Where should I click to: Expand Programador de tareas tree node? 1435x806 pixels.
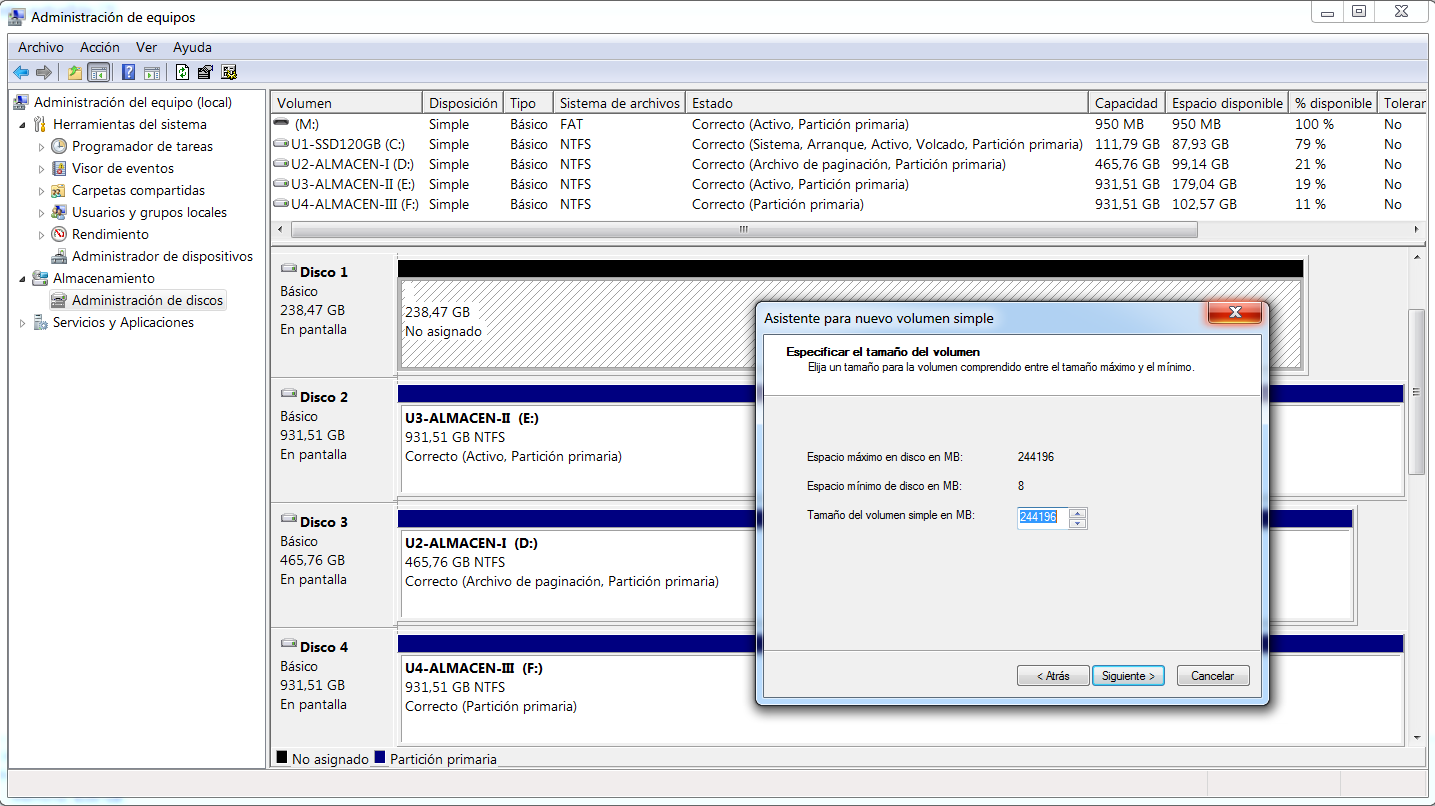pos(42,147)
